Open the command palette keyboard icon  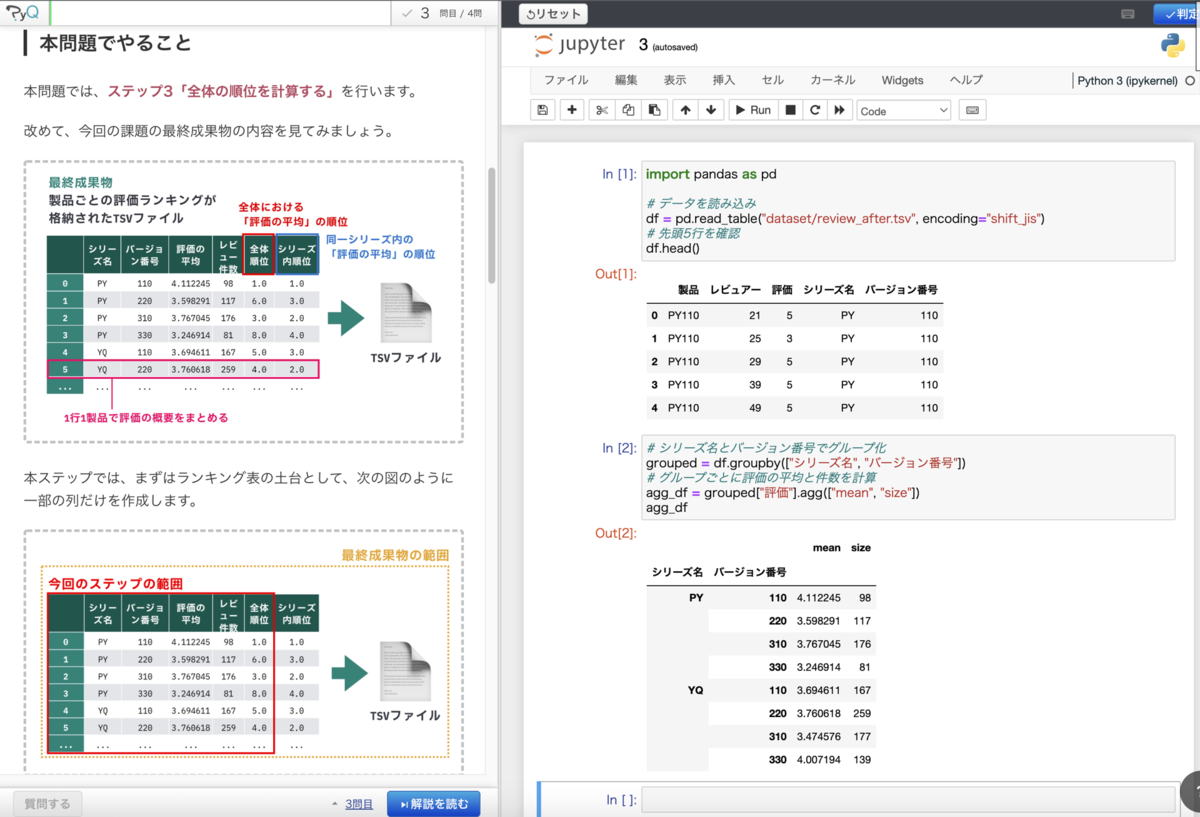tap(972, 110)
